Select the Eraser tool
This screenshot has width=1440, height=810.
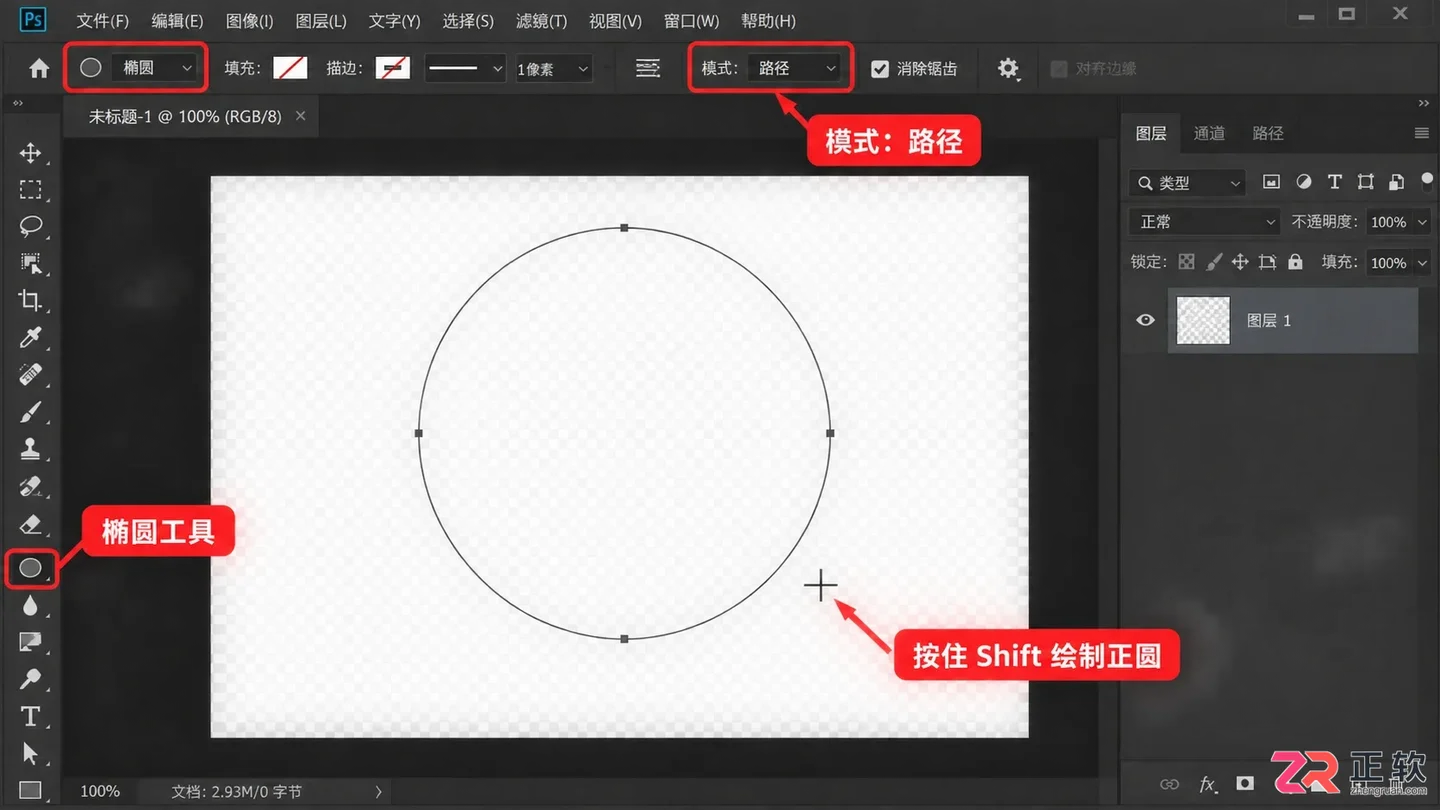30,524
